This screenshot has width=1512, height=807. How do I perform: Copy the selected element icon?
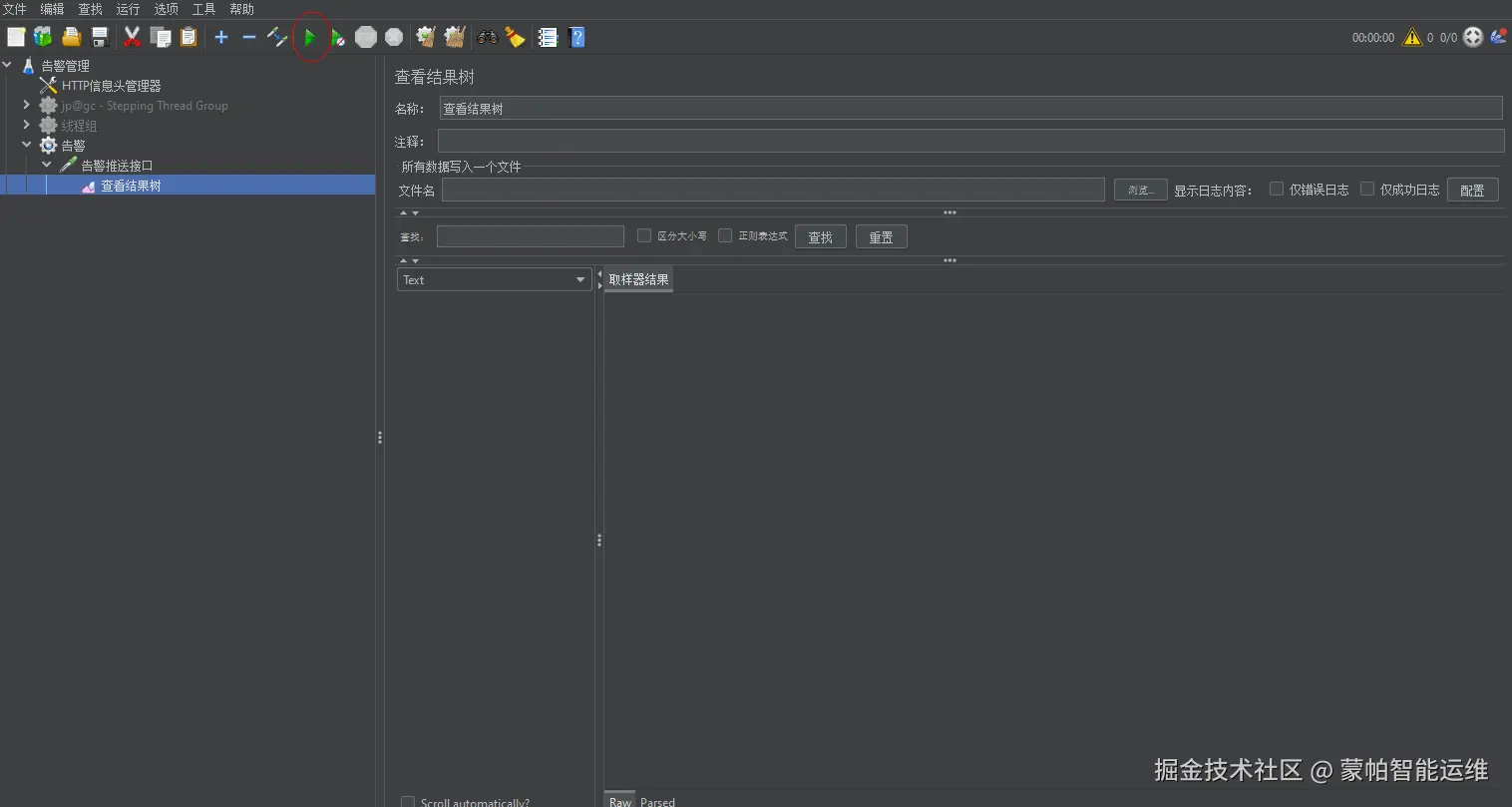pos(161,37)
